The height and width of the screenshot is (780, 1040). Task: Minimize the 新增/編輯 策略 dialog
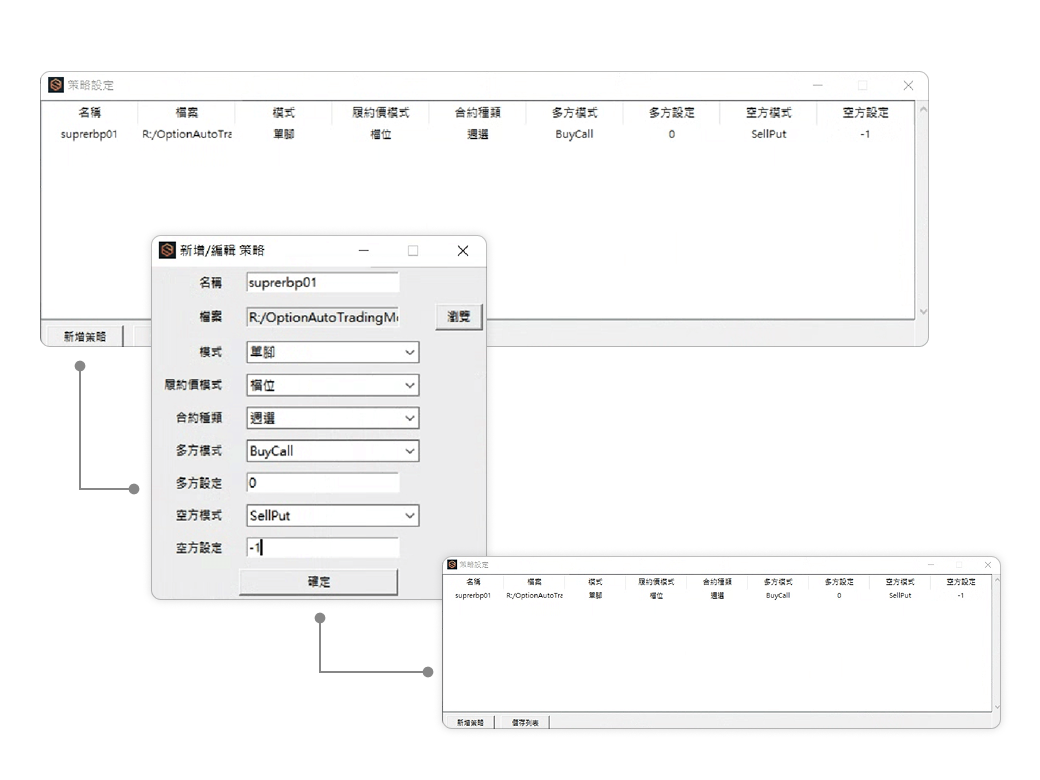click(364, 251)
